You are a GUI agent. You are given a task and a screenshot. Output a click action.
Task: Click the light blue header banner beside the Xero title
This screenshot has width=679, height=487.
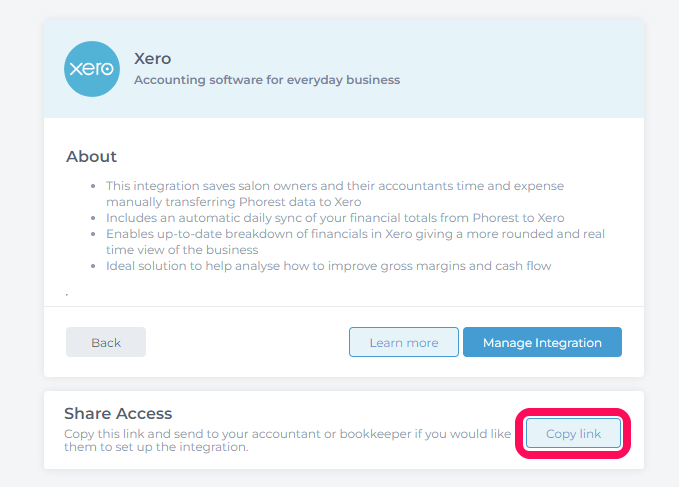coord(520,69)
